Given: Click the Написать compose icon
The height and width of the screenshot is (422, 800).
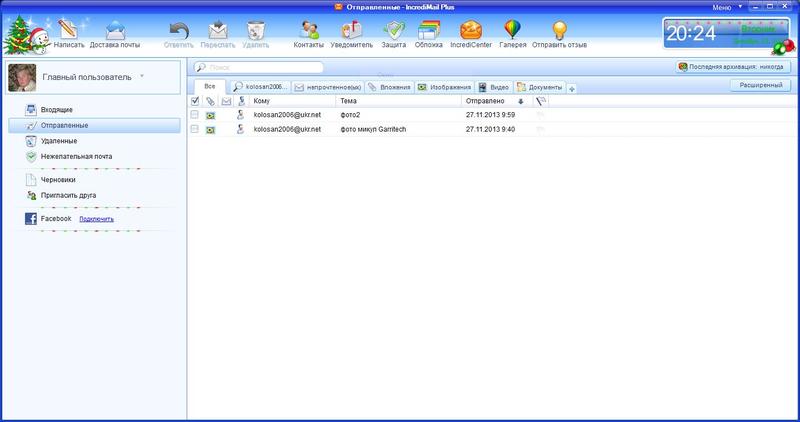Looking at the screenshot, I should pos(69,30).
